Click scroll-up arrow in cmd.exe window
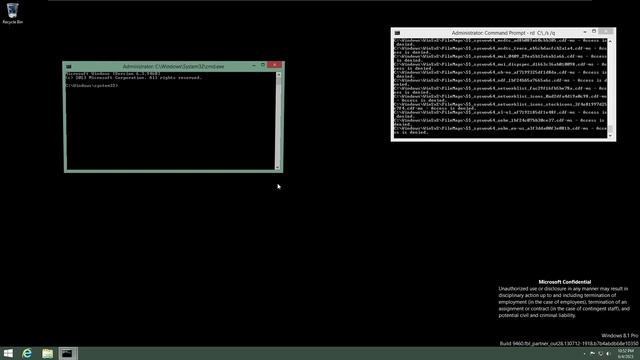The width and height of the screenshot is (640, 360). [278, 75]
